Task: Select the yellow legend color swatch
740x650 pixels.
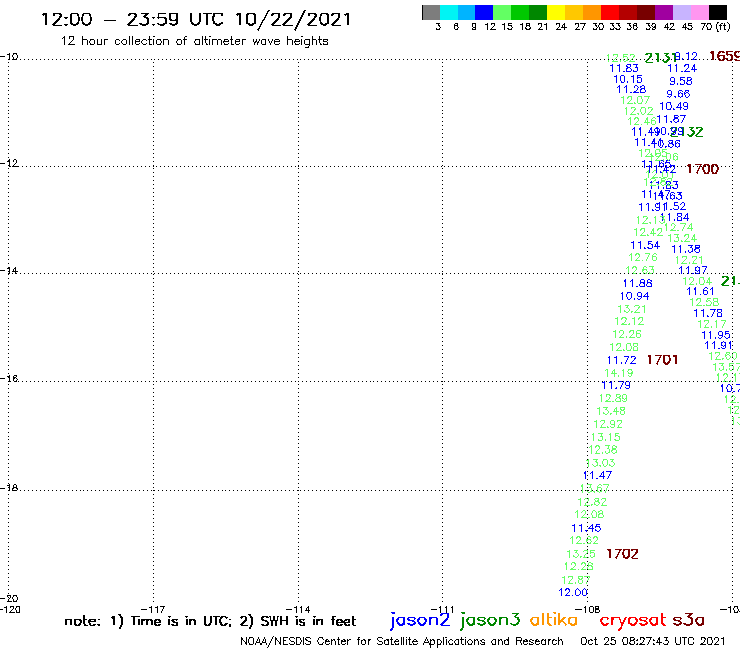Action: 556,12
